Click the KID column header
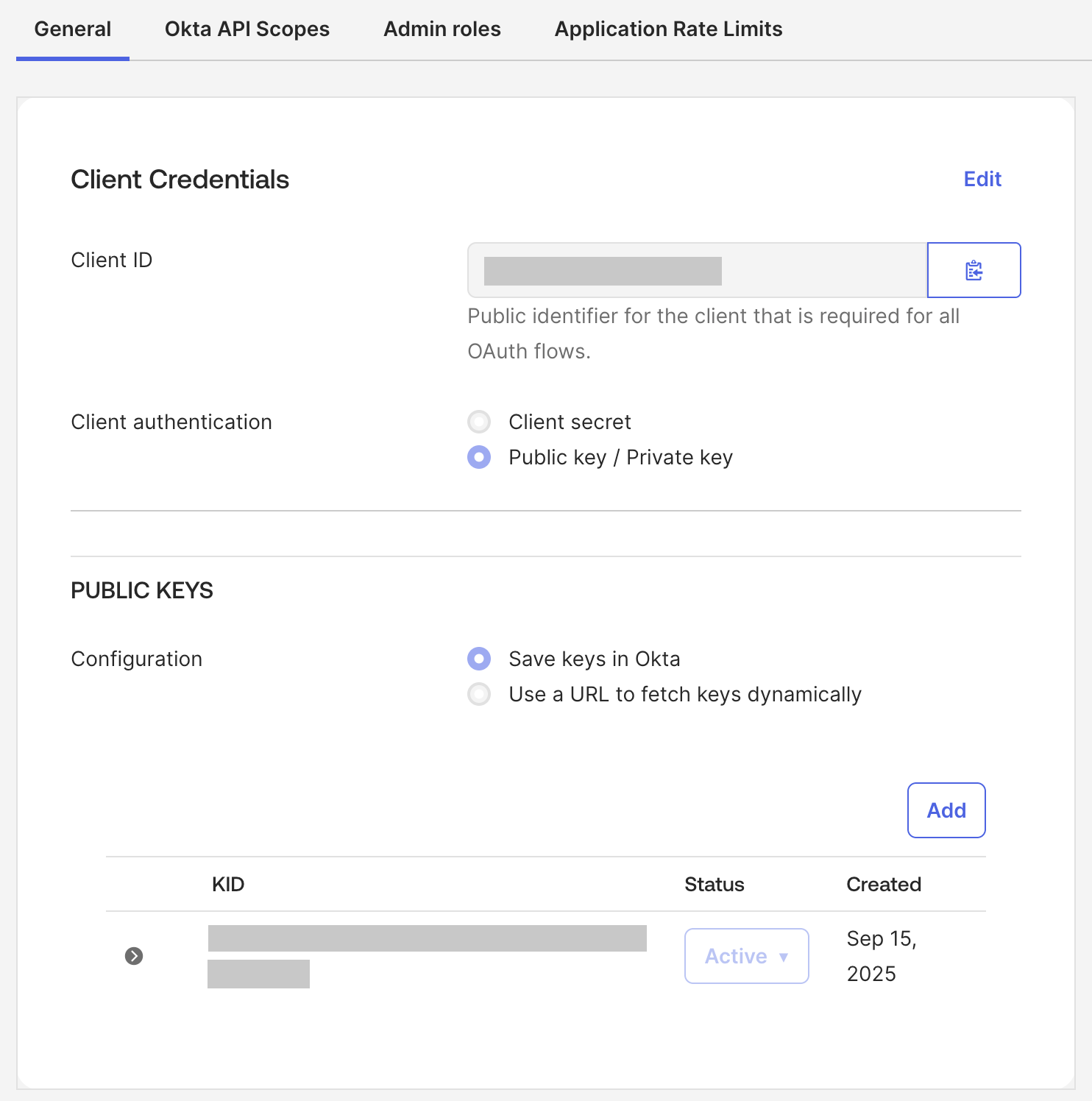 point(228,884)
